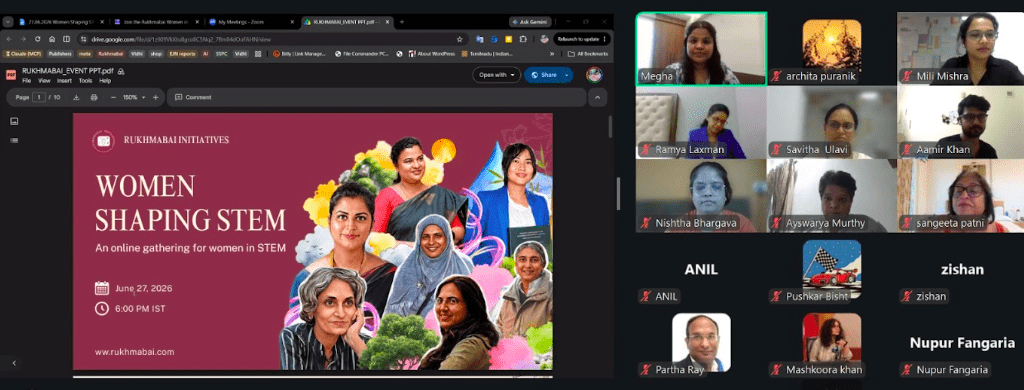Open the Claude (MCP) bookmark
Image resolution: width=1024 pixels, height=390 pixels.
[x=22, y=54]
